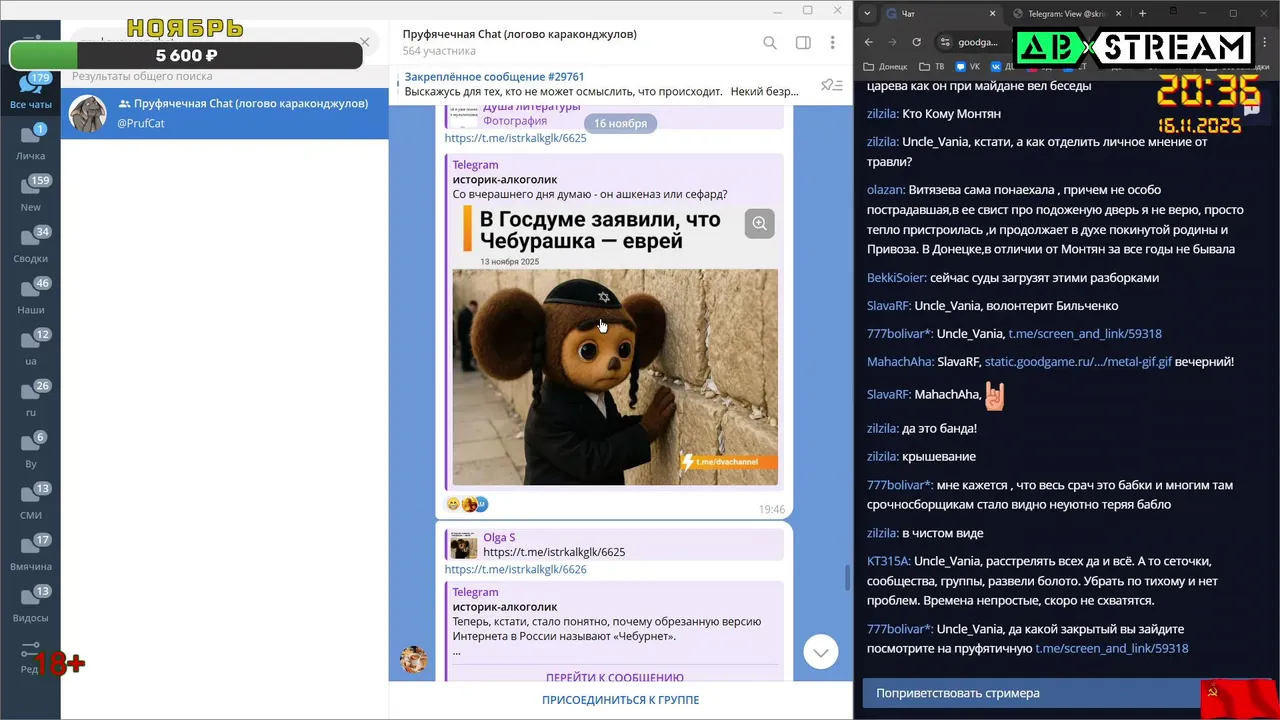Go back in the browser
The height and width of the screenshot is (720, 1280).
(869, 42)
